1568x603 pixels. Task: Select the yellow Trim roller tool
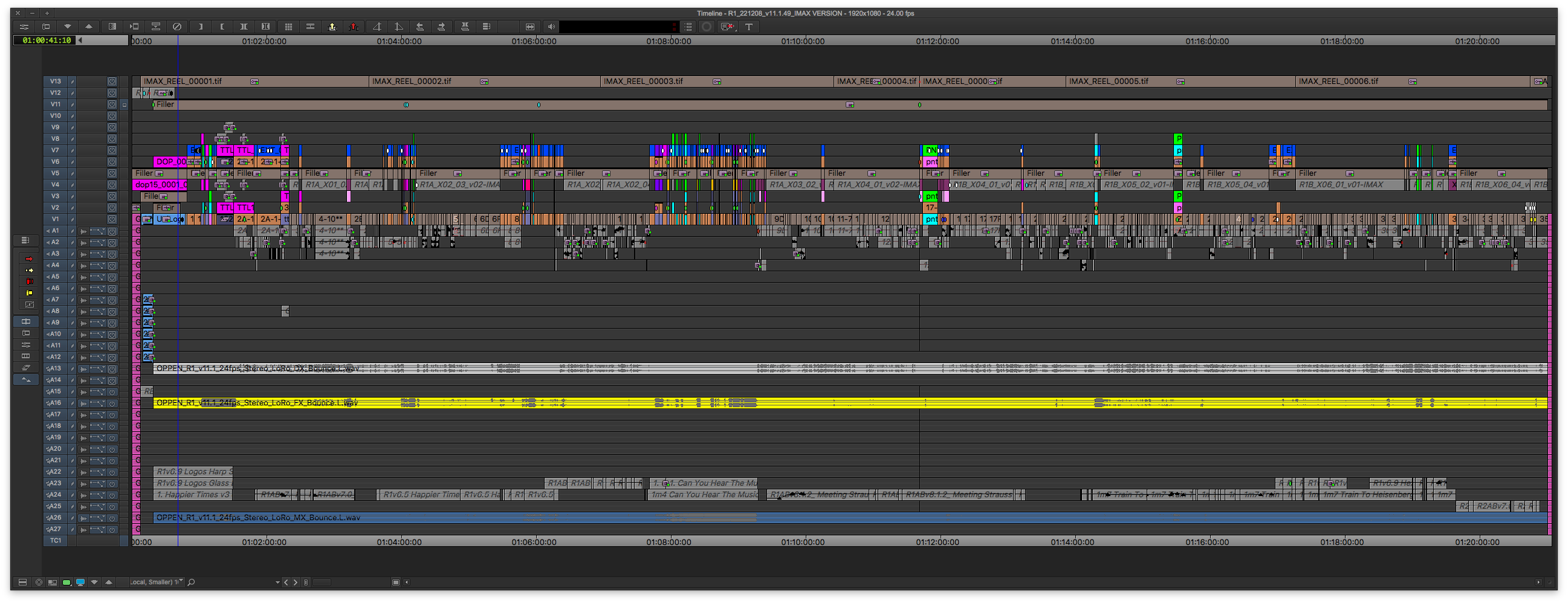click(28, 293)
